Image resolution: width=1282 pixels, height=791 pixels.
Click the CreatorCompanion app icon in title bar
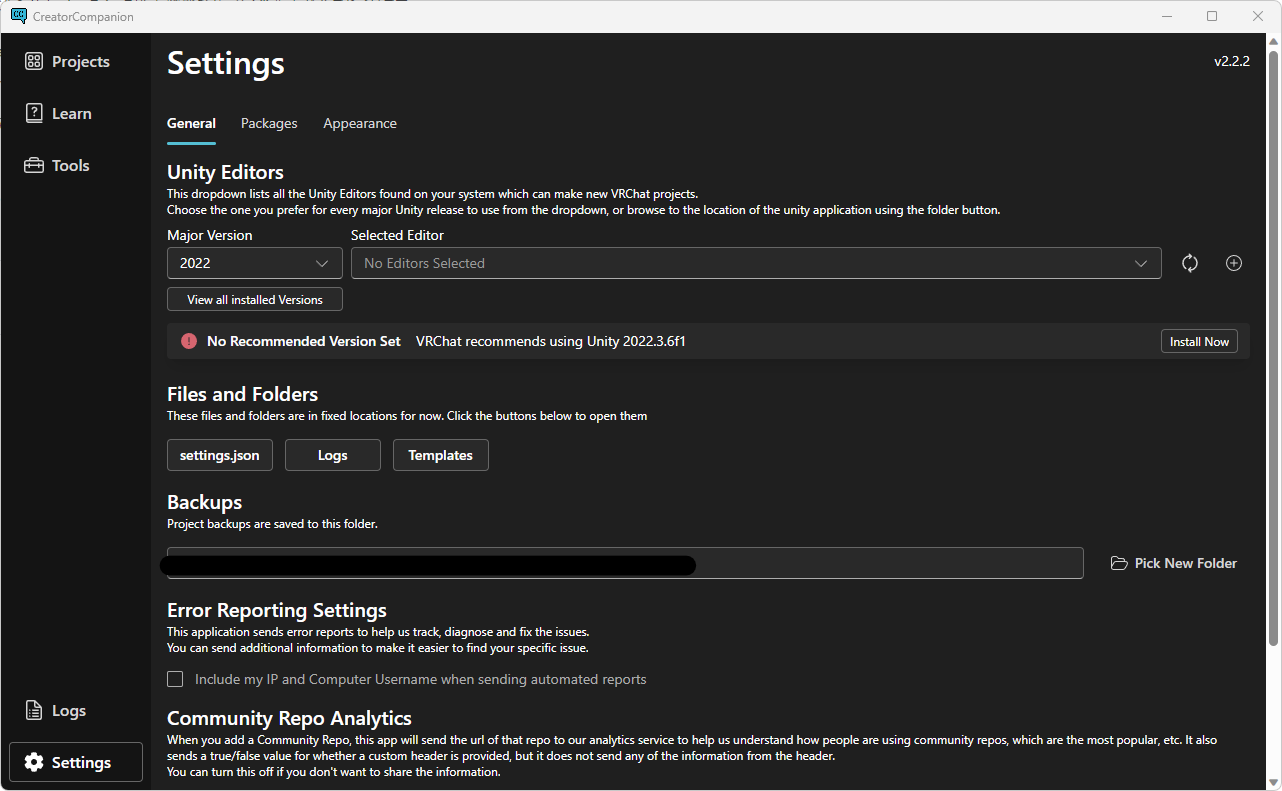pyautogui.click(x=18, y=16)
